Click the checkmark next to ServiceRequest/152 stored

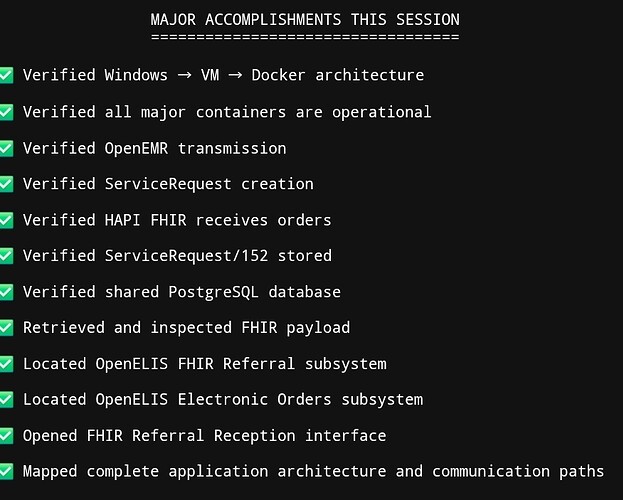[x=6, y=256]
